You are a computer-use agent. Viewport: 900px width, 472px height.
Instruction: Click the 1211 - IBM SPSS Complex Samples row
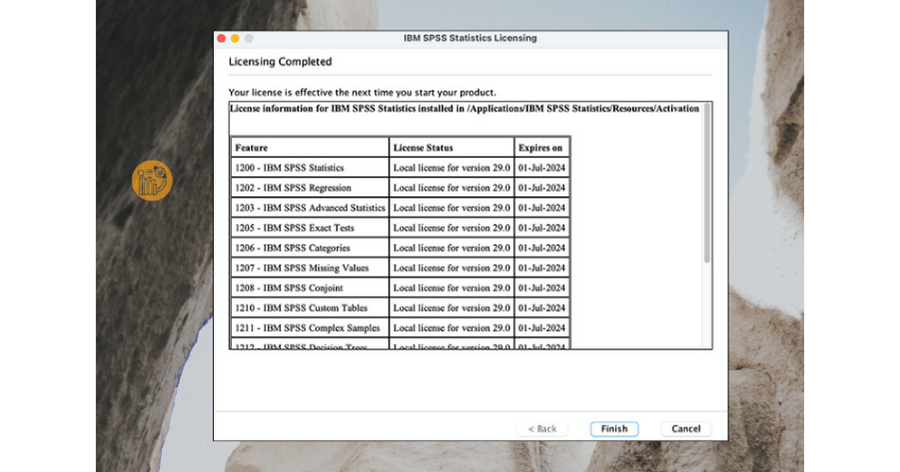[x=309, y=328]
